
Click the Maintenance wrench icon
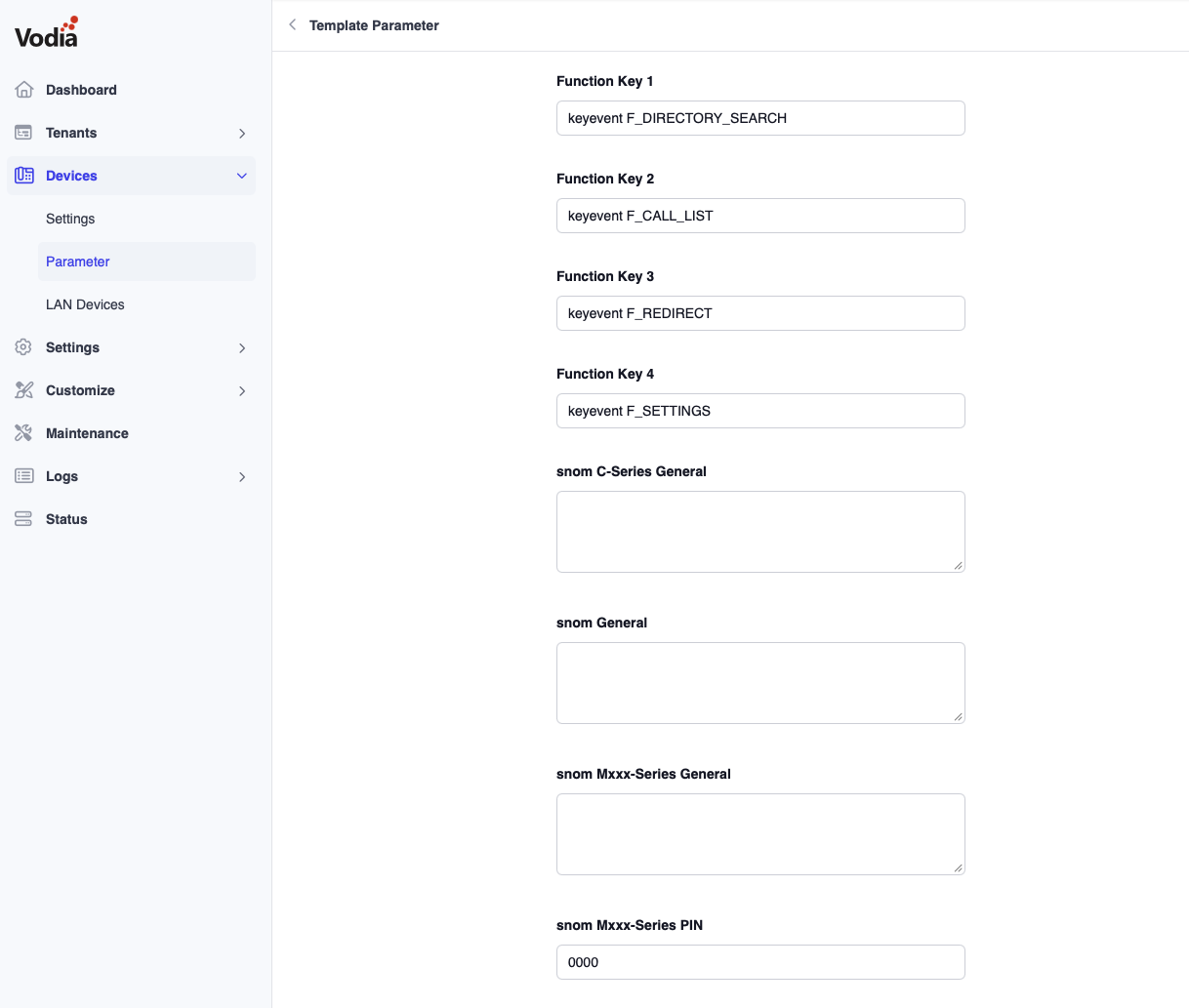tap(24, 433)
